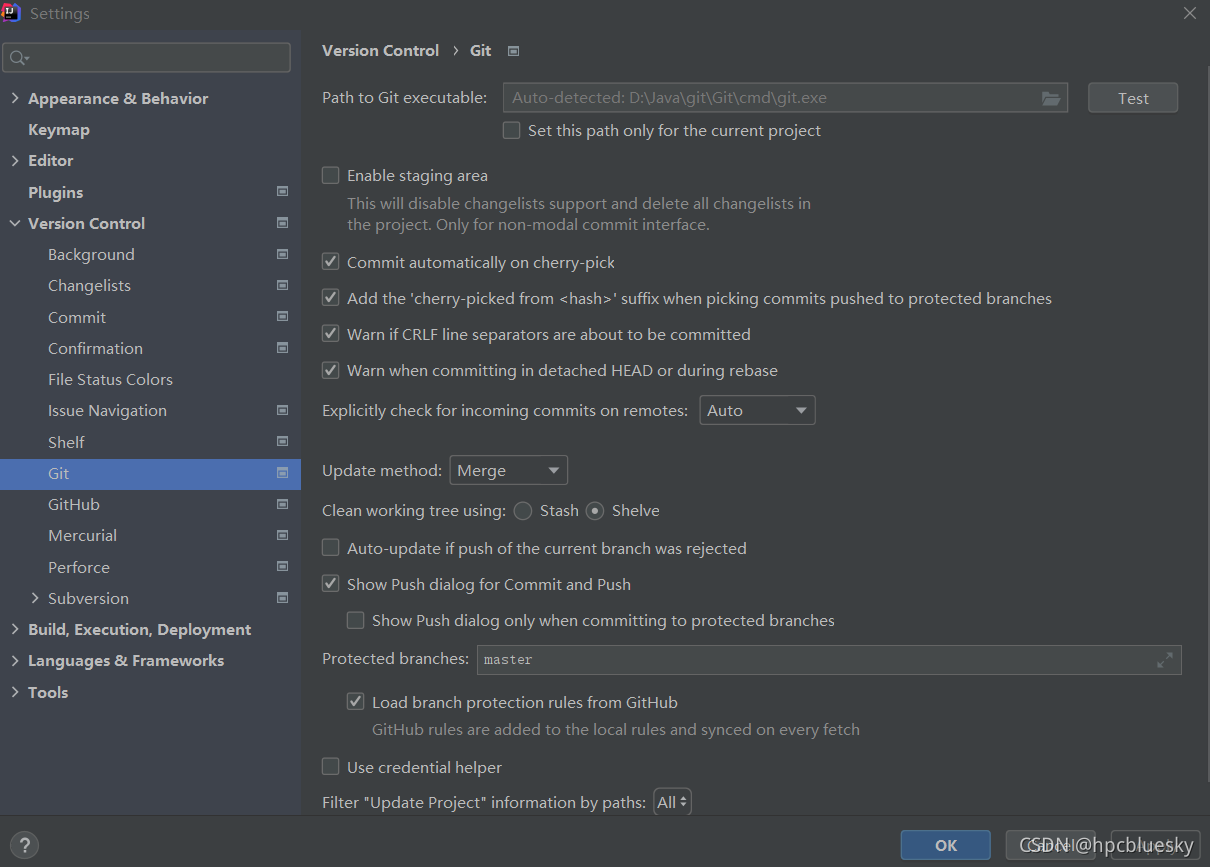This screenshot has width=1210, height=867.
Task: Select File Status Colors in the tree
Action: (x=110, y=379)
